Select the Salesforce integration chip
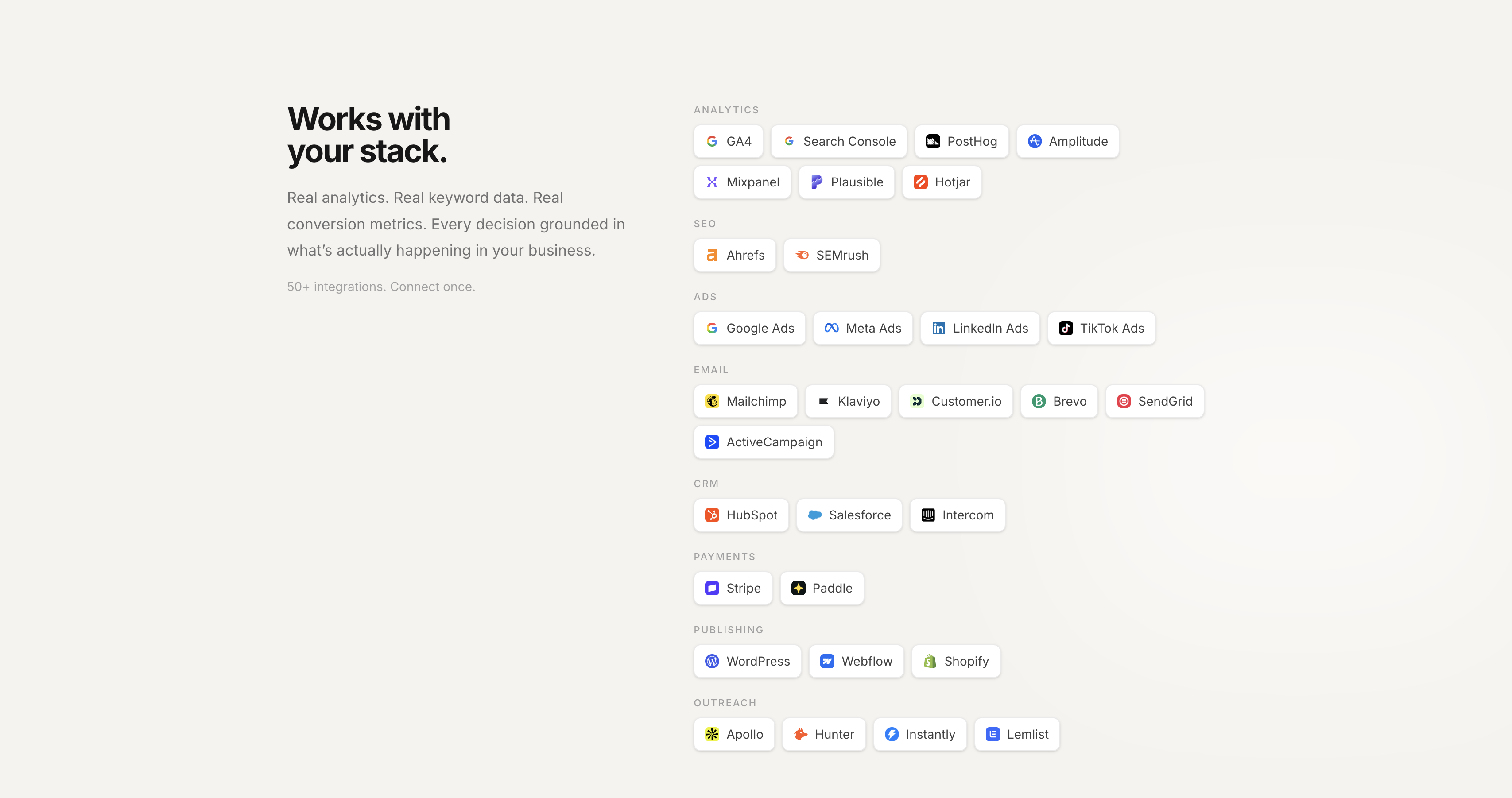The height and width of the screenshot is (798, 1512). 849,515
